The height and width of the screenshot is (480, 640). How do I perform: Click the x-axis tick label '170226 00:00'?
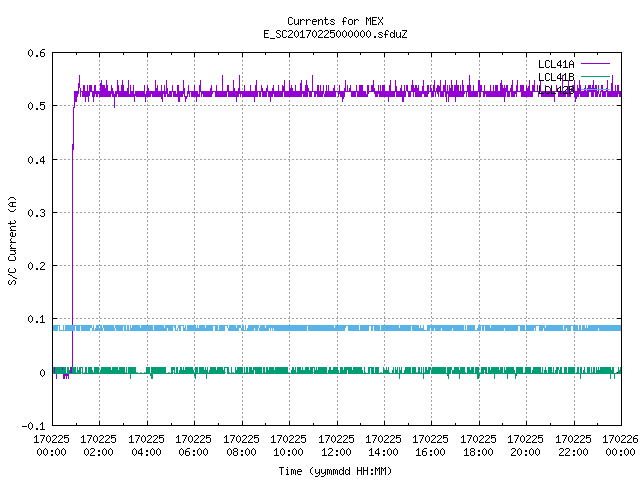pos(620,446)
